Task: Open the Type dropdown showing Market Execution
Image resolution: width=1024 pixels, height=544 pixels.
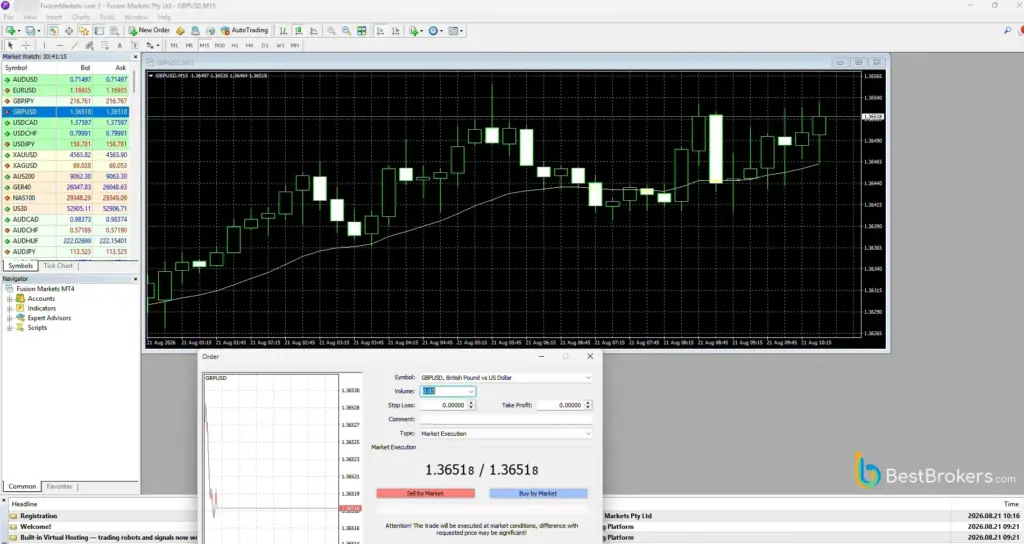Action: (588, 434)
